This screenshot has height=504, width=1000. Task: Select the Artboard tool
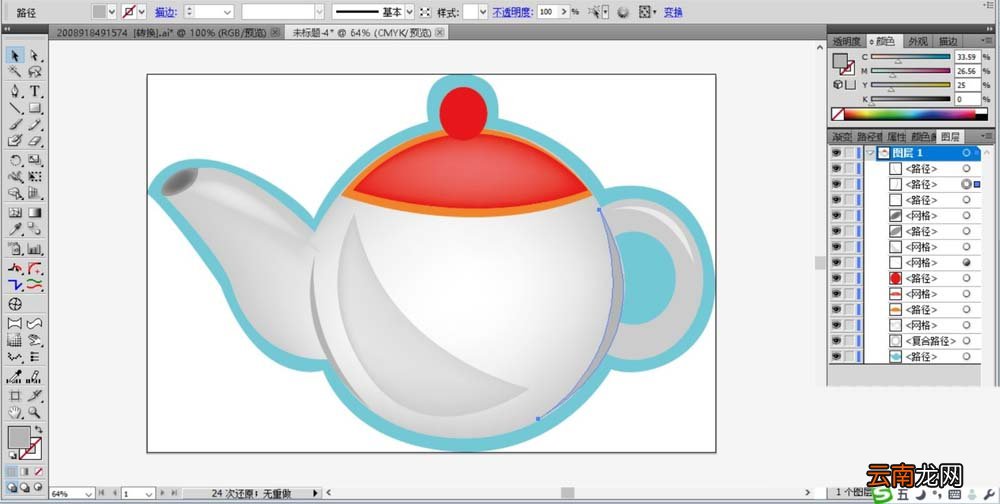(x=16, y=396)
